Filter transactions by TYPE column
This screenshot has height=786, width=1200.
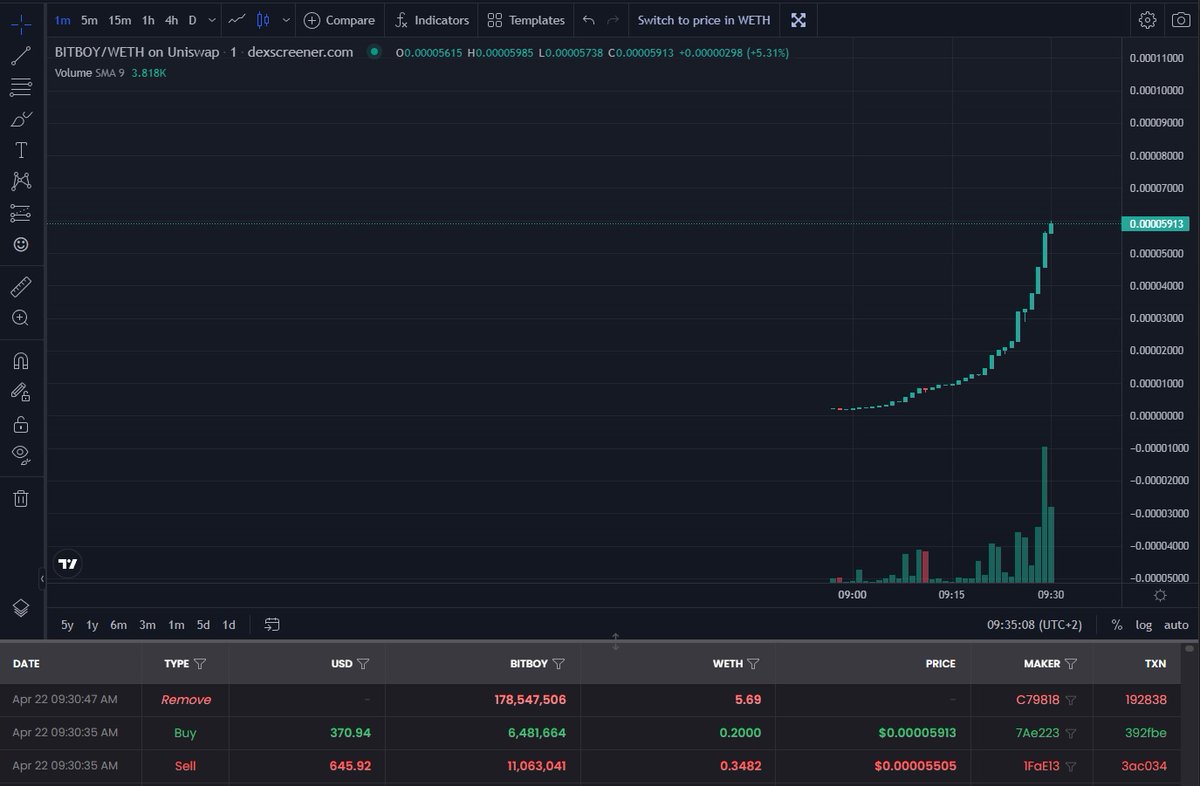coord(200,664)
